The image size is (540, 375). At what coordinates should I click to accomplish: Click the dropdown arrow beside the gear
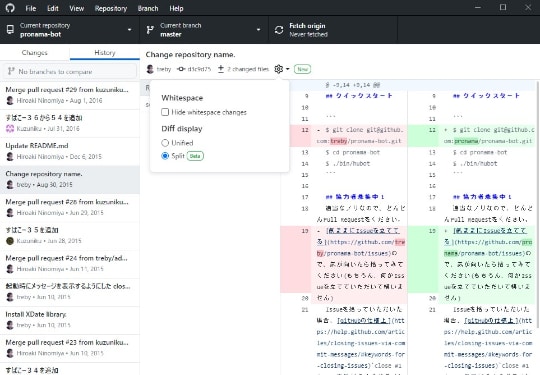pos(287,69)
